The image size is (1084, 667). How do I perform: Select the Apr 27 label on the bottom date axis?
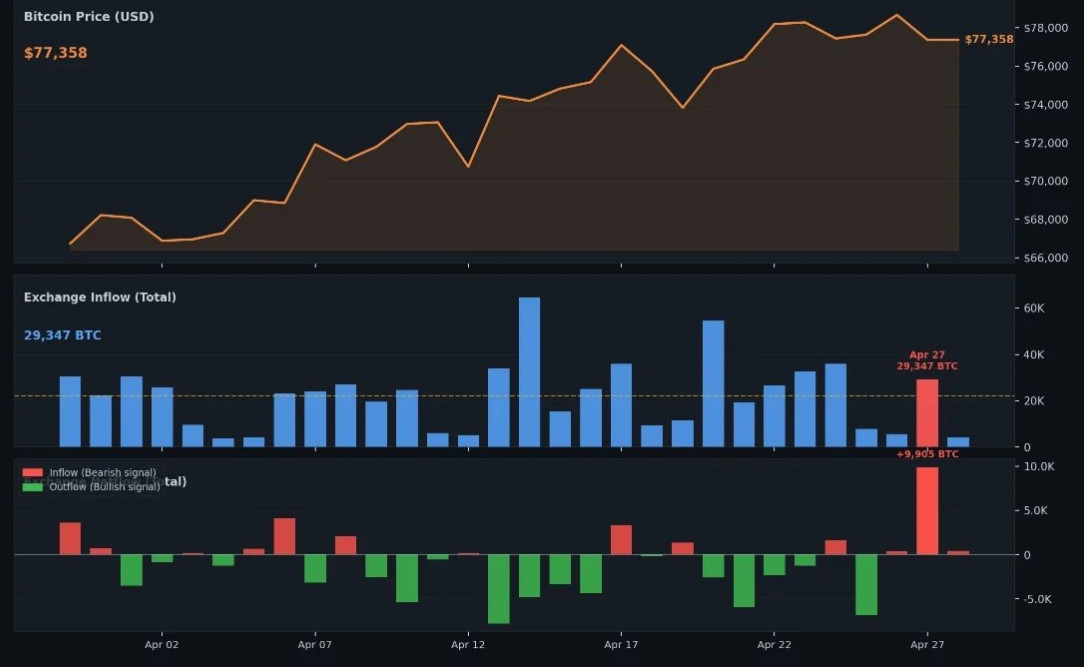click(927, 644)
